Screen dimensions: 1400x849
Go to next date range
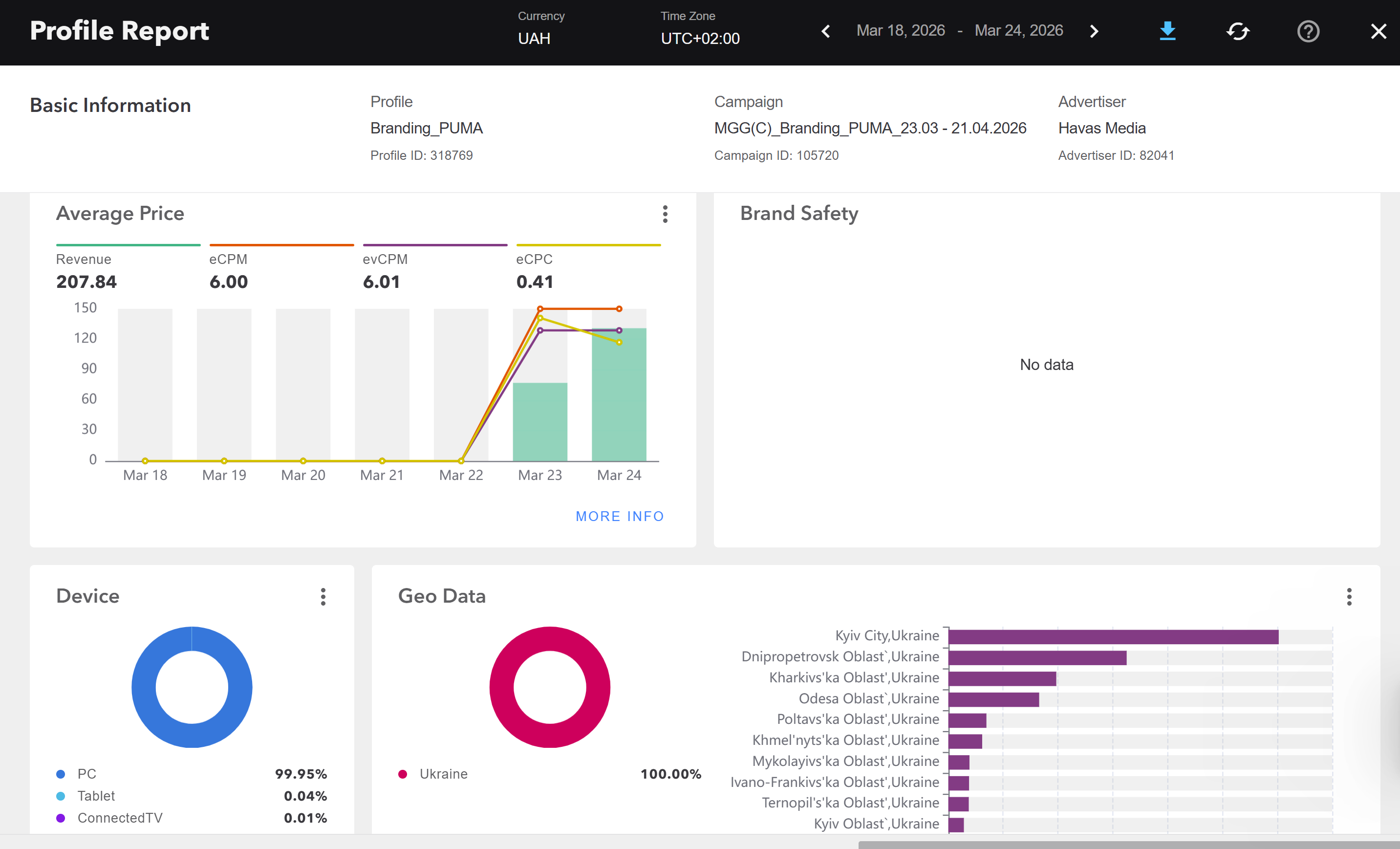coord(1094,31)
